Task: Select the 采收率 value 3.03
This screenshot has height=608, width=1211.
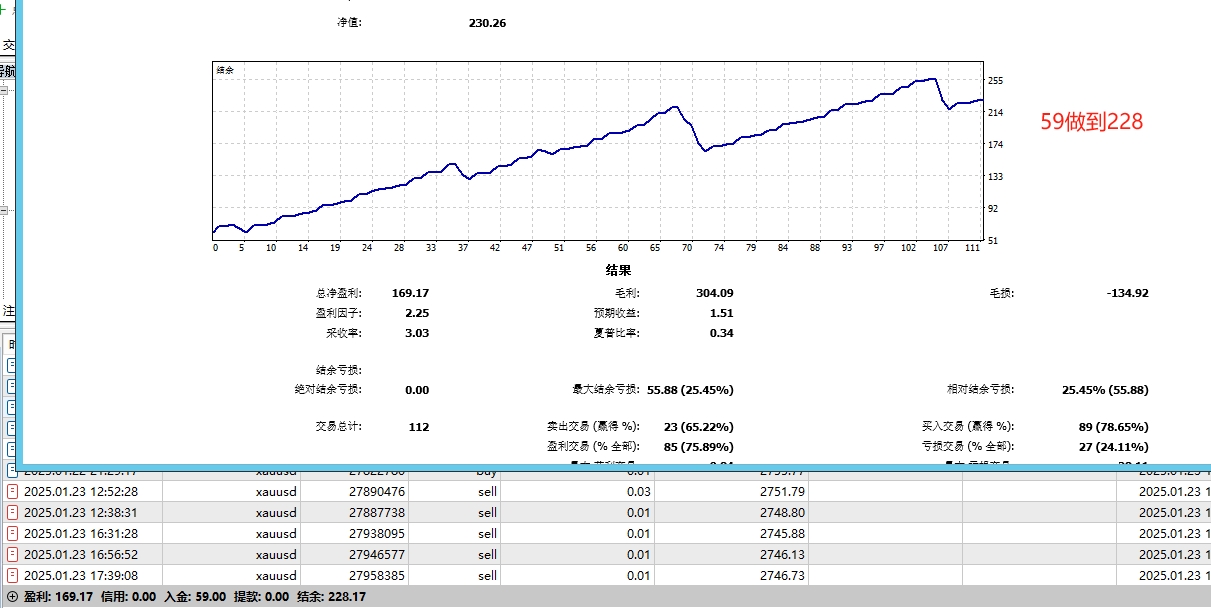Action: point(417,333)
